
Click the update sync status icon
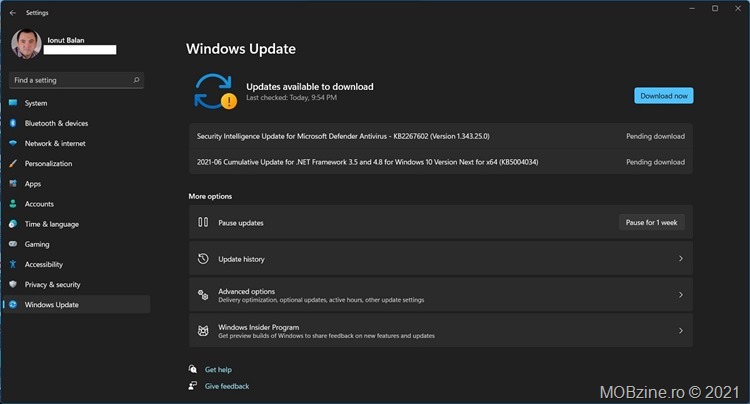pos(215,91)
